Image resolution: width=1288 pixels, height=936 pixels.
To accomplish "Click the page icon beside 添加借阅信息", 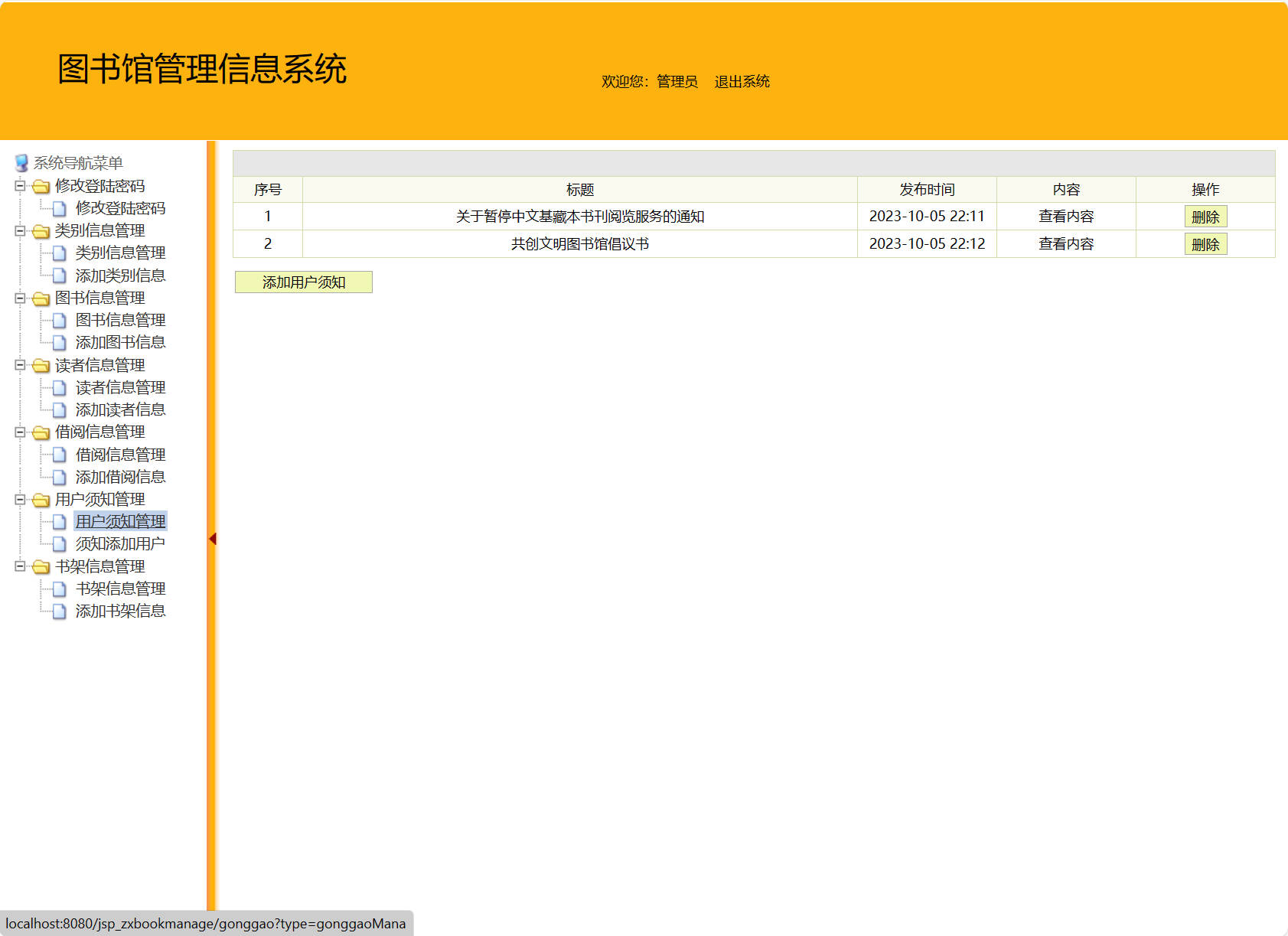I will 59,478.
